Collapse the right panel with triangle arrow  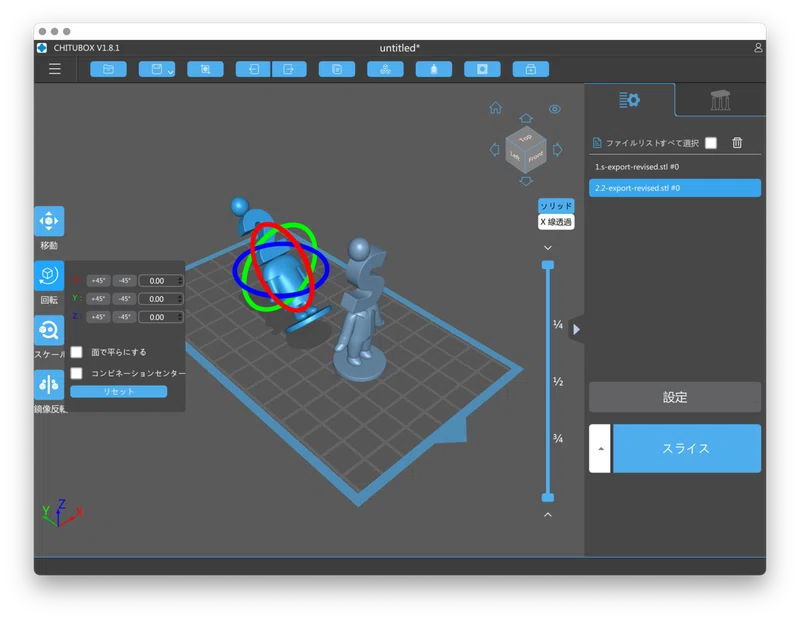coord(577,329)
